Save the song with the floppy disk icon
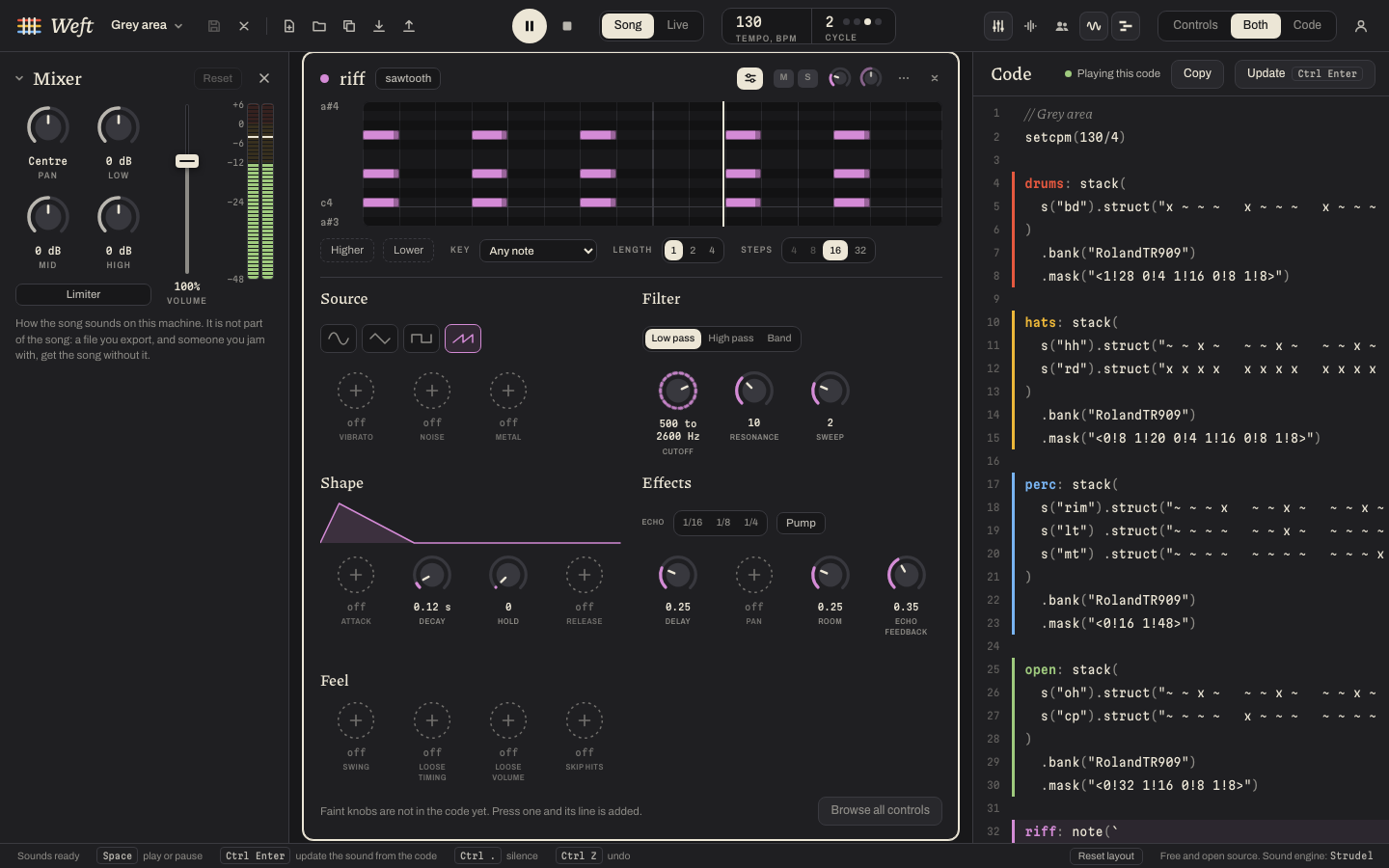The width and height of the screenshot is (1389, 868). pos(214,26)
